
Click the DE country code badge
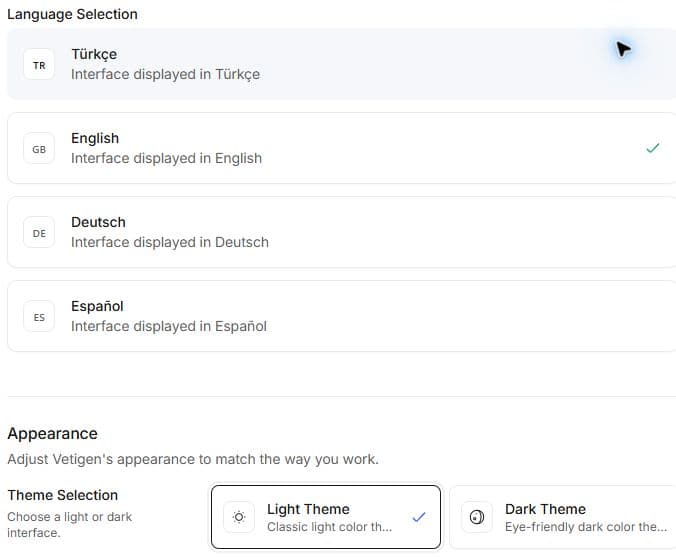coord(39,232)
